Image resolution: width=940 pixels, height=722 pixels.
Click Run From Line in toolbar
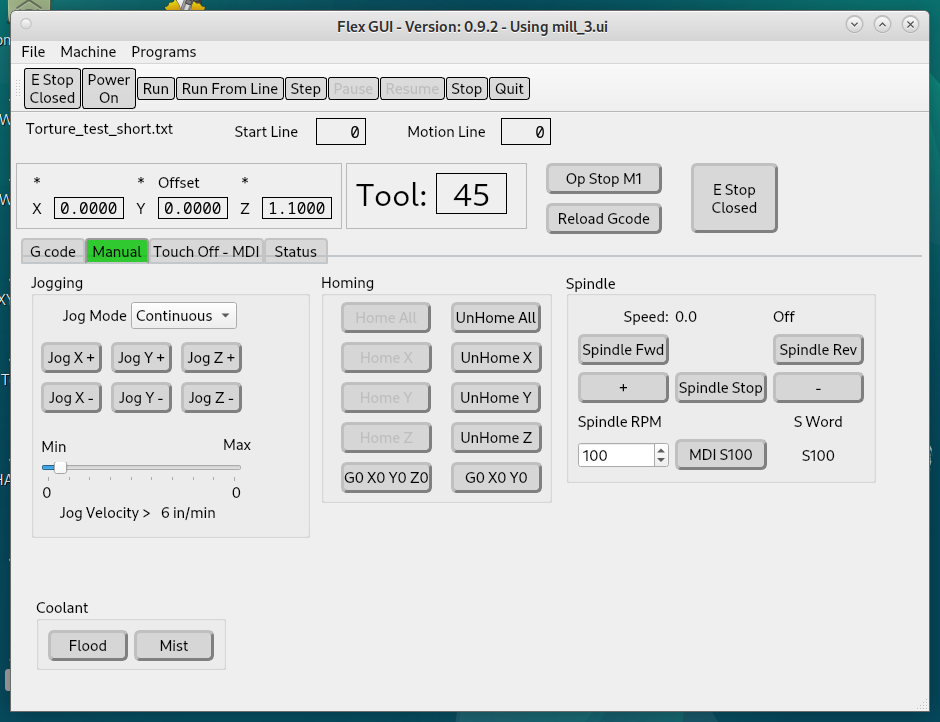[230, 89]
